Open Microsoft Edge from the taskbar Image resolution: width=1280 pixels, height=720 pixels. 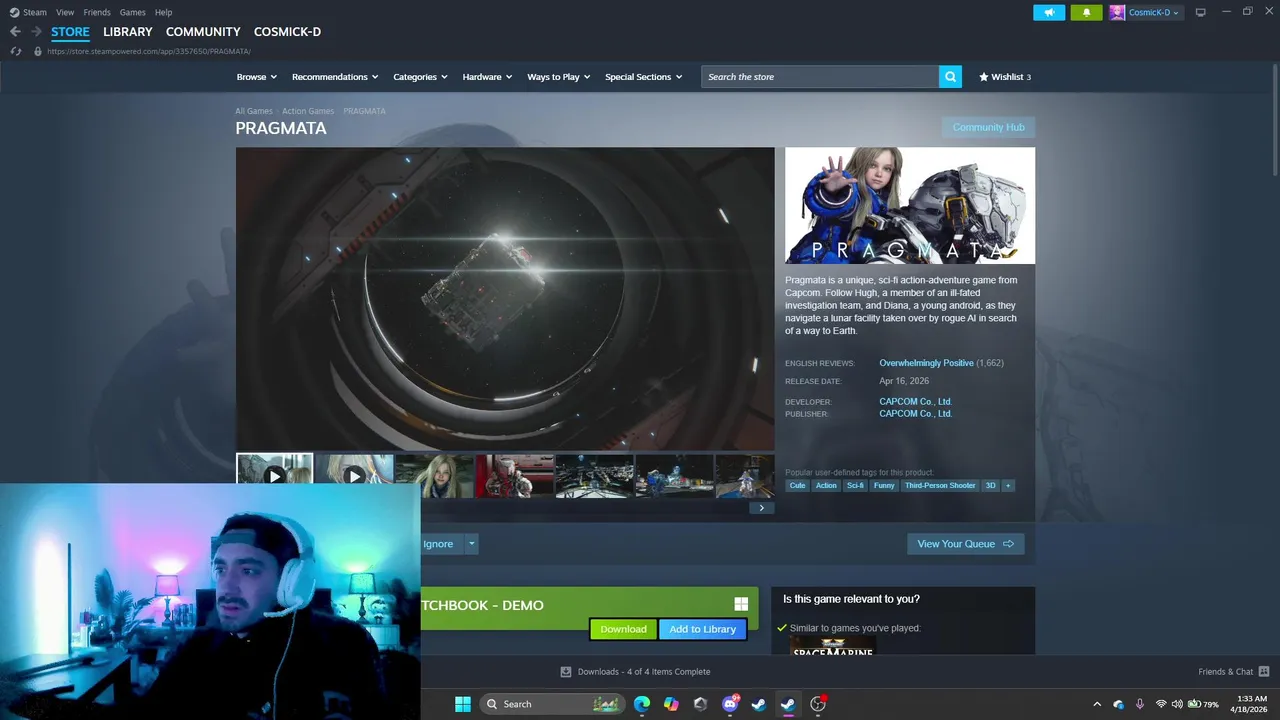[x=642, y=704]
